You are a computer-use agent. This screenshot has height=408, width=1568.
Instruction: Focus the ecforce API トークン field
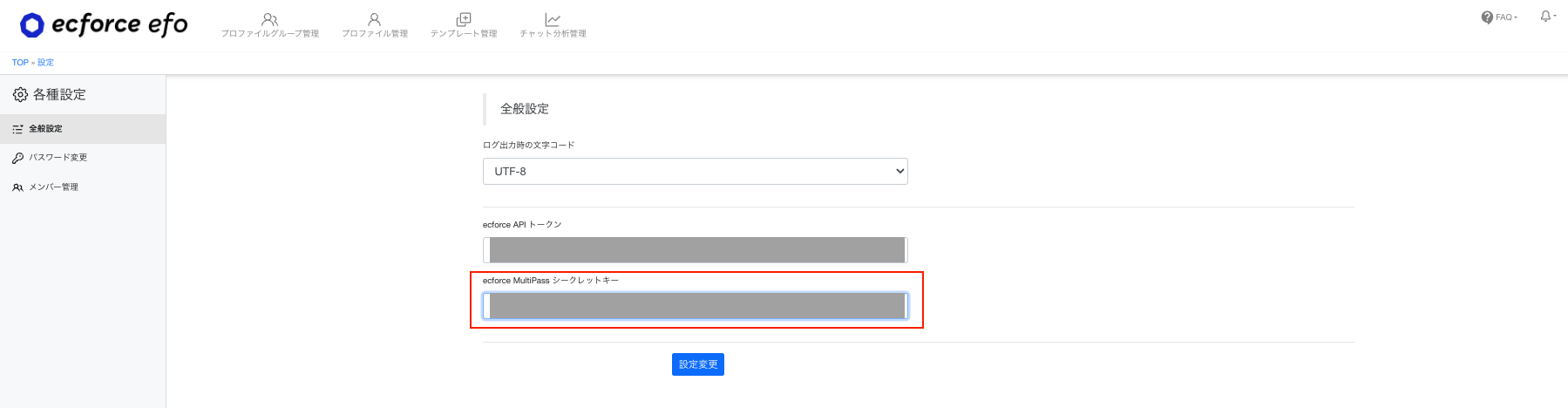(x=696, y=250)
